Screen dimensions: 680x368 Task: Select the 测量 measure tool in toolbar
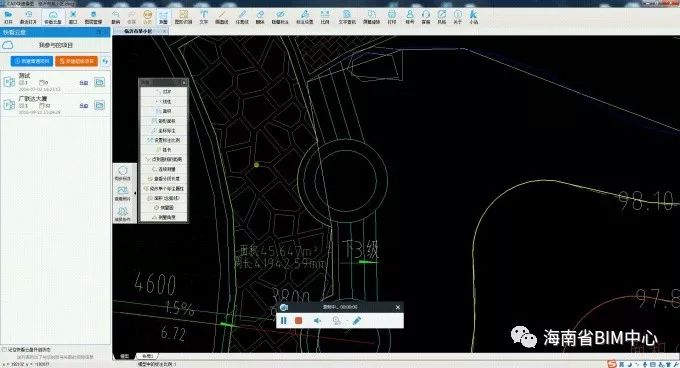pos(163,17)
